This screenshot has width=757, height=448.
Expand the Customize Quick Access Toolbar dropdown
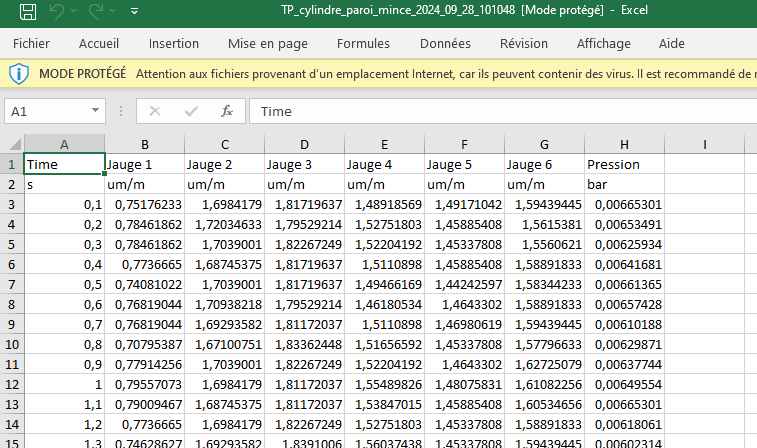(x=135, y=14)
